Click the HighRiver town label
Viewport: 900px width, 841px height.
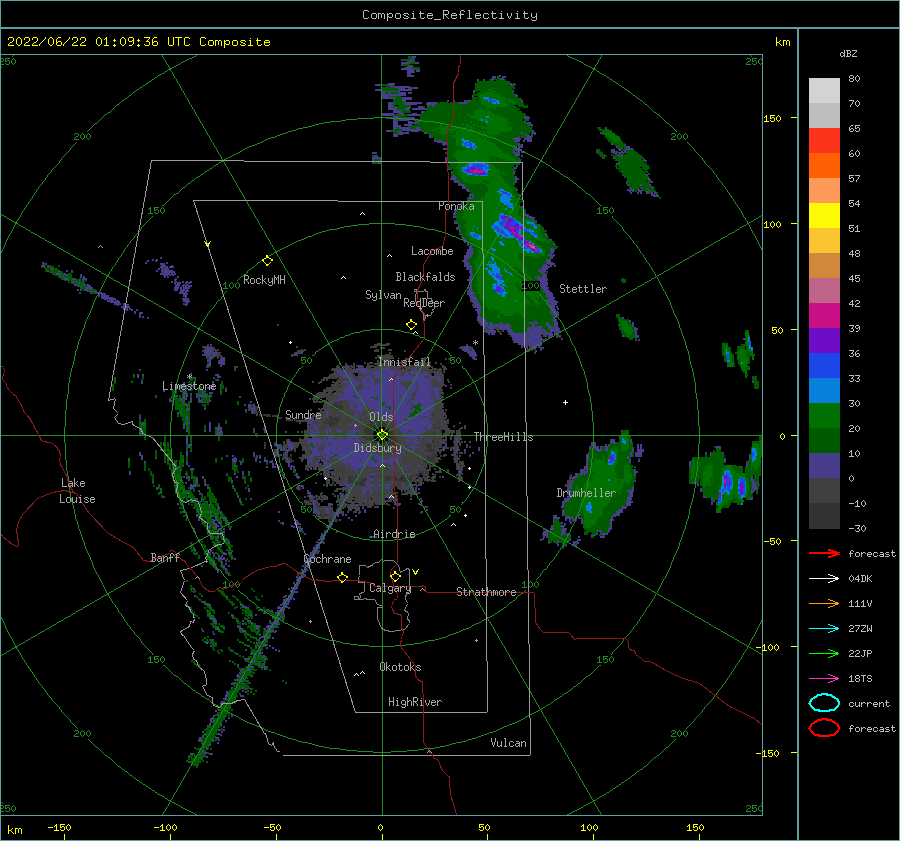click(415, 702)
